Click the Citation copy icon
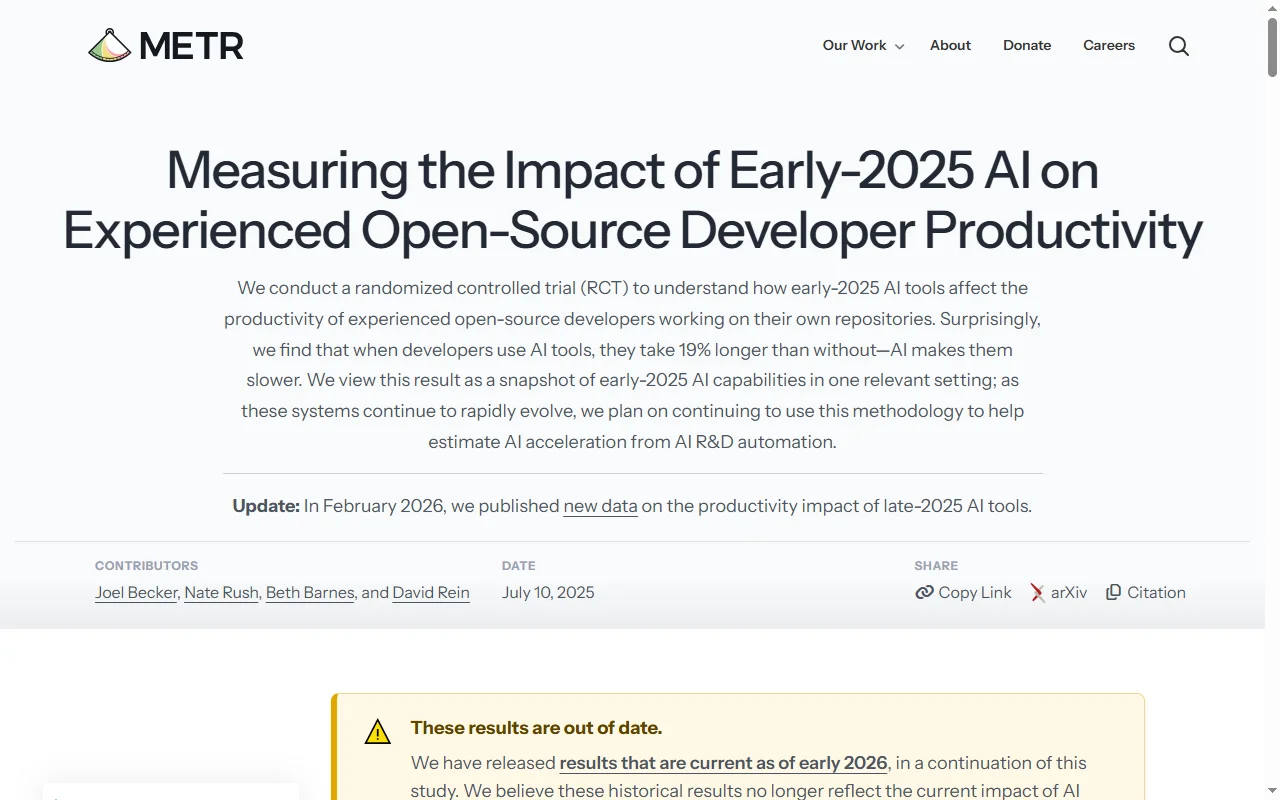The height and width of the screenshot is (800, 1280). coord(1113,592)
